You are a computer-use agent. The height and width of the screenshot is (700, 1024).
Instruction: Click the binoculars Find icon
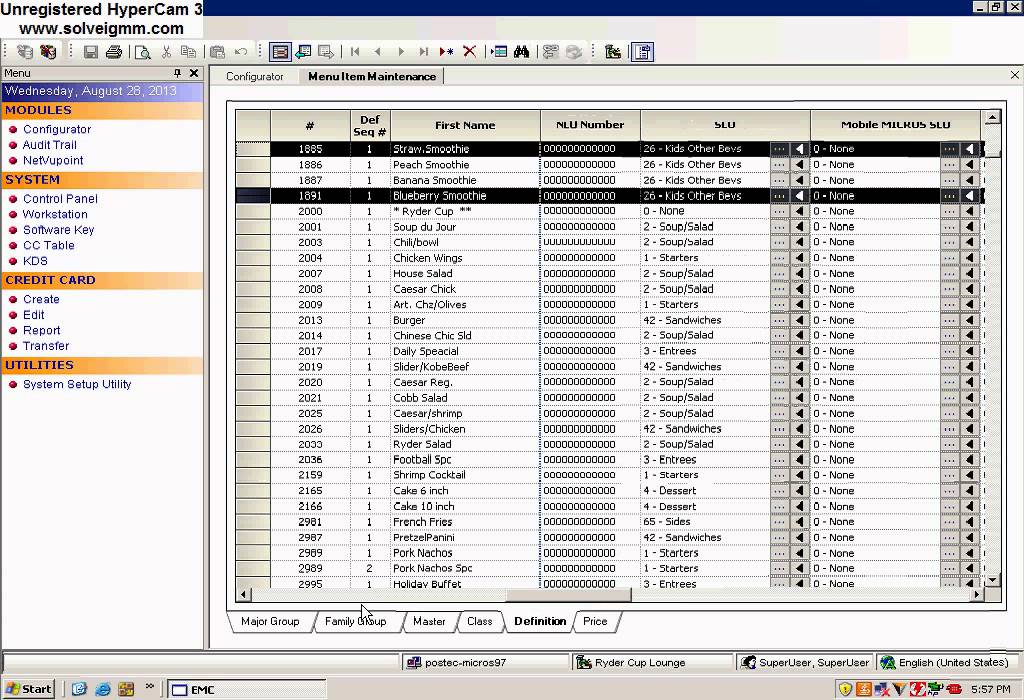tap(521, 52)
